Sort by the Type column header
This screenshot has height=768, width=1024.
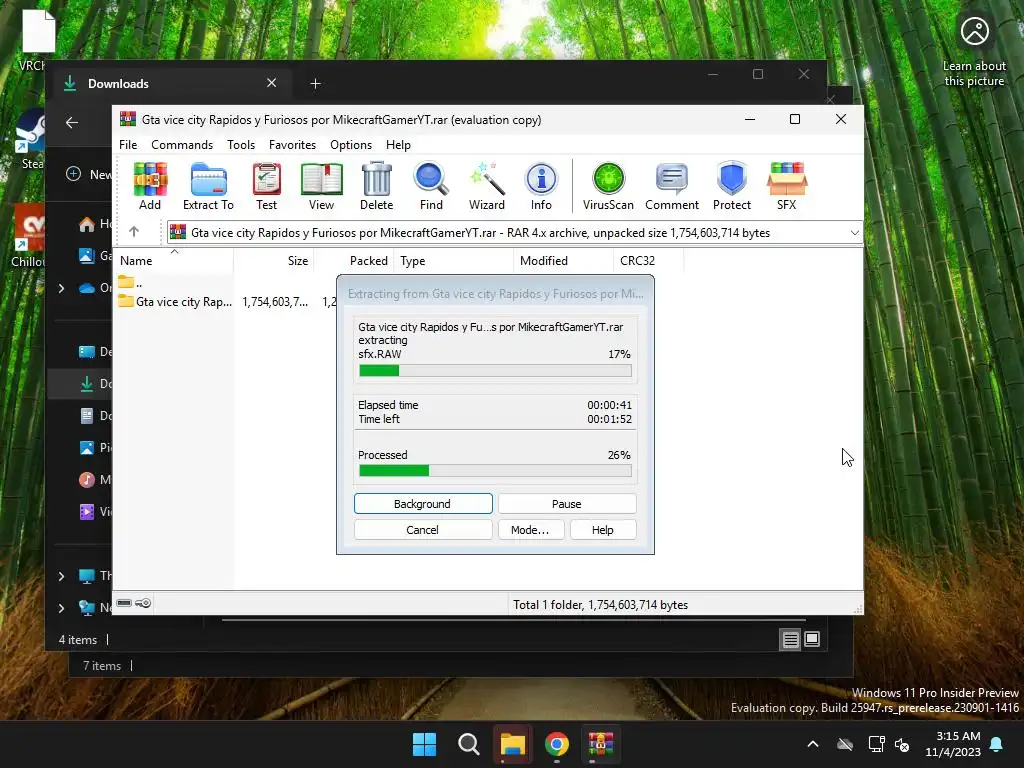454,261
